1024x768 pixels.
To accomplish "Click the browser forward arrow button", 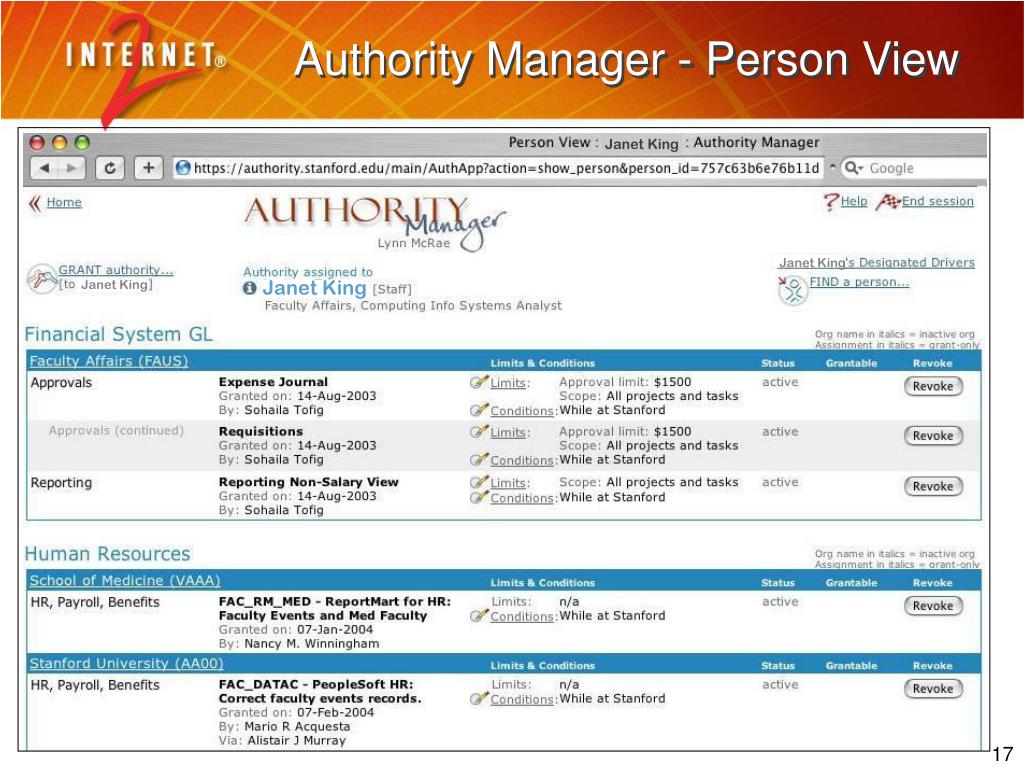I will click(x=72, y=168).
